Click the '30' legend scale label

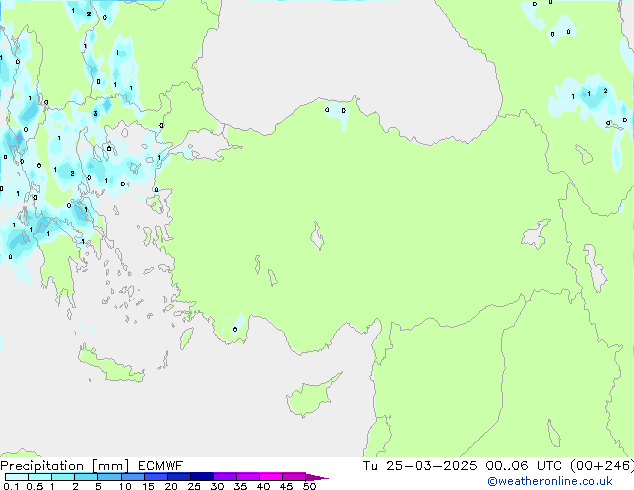tap(217, 486)
